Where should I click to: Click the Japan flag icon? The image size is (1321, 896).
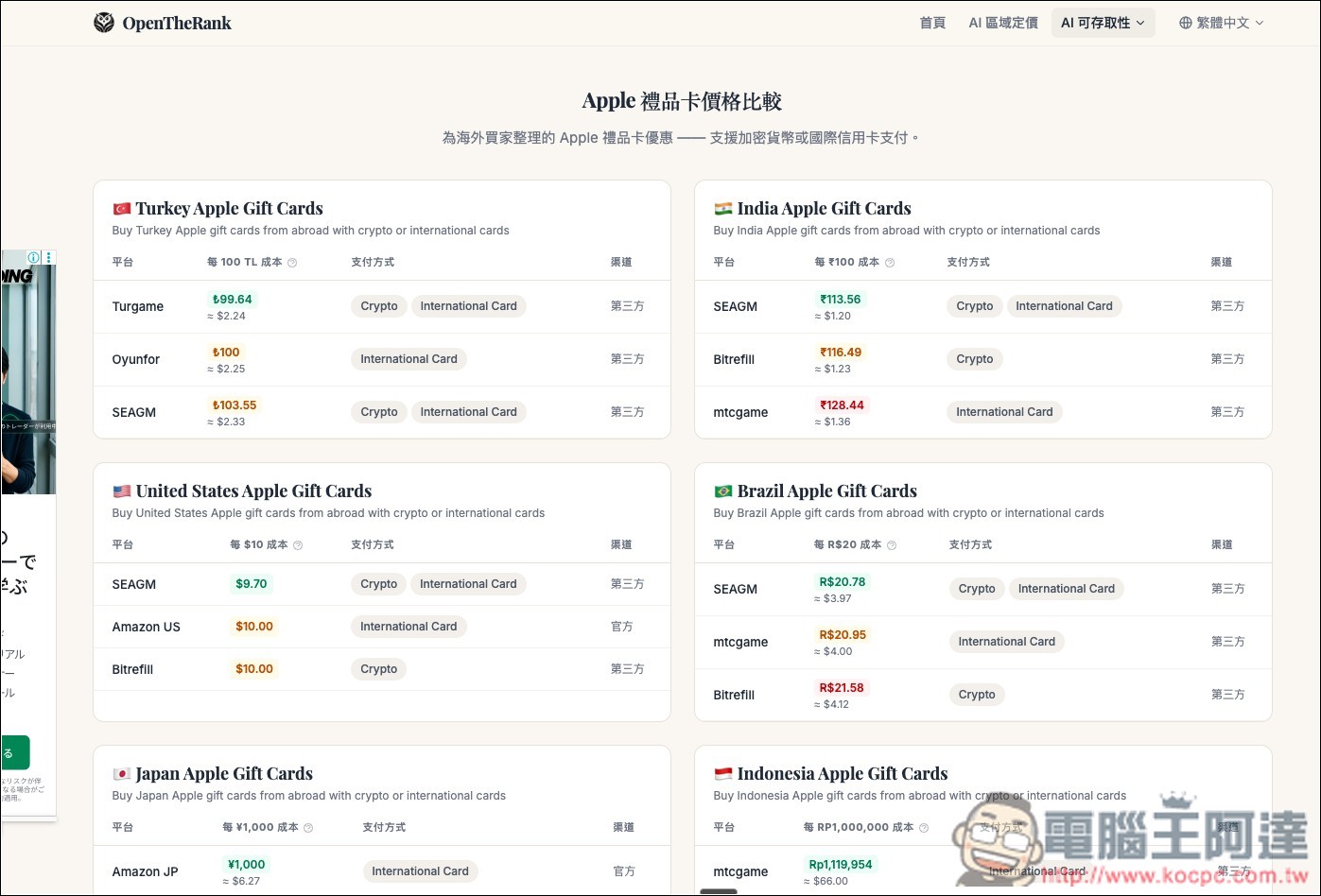(121, 774)
